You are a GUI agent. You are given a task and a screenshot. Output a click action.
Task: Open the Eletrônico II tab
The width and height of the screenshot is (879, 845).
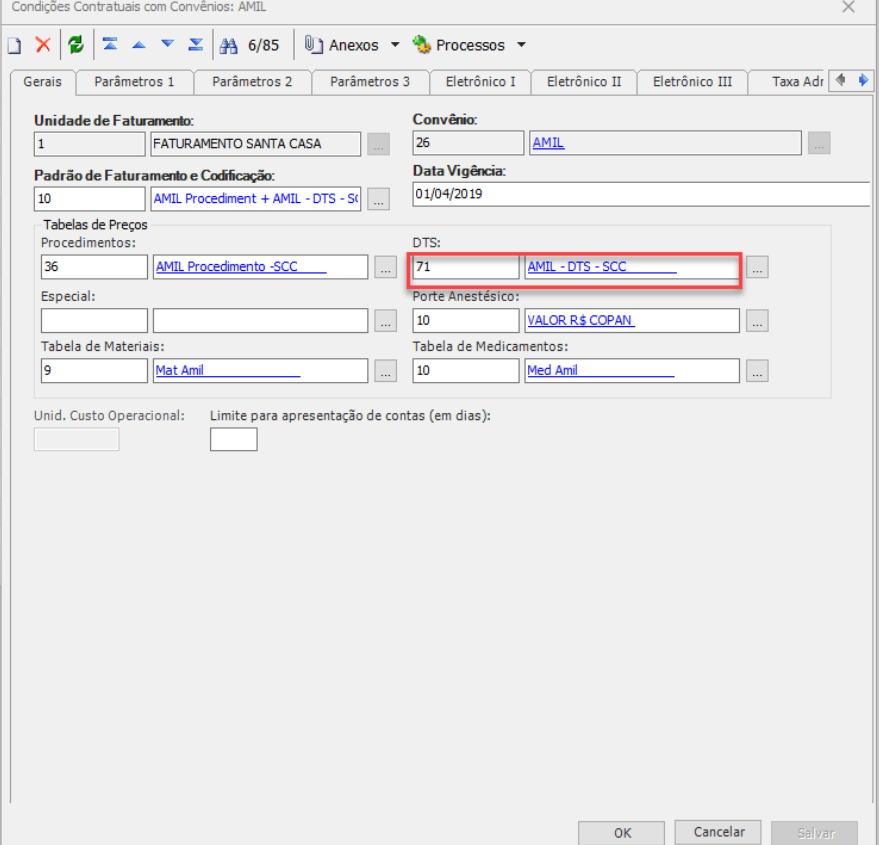584,82
